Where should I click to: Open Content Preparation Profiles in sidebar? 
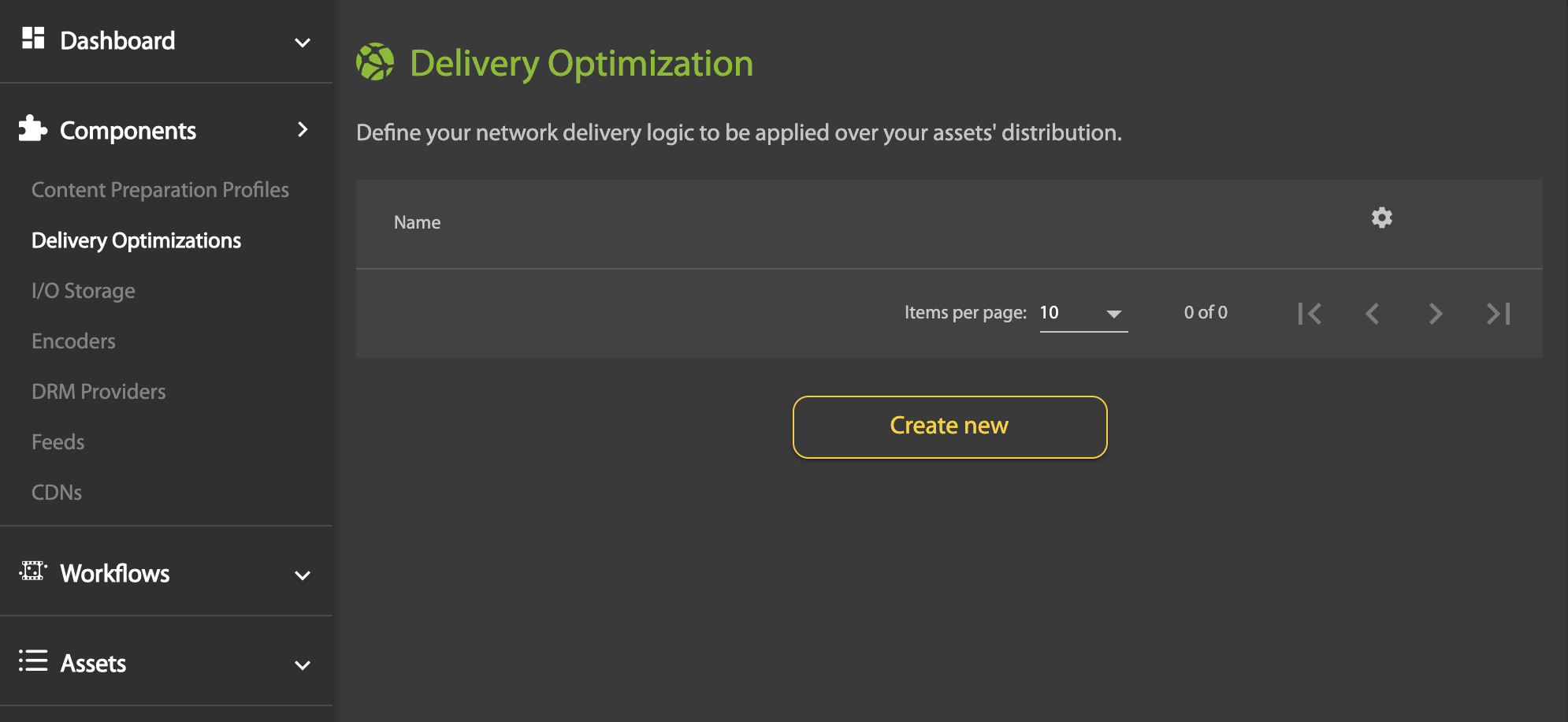click(160, 190)
